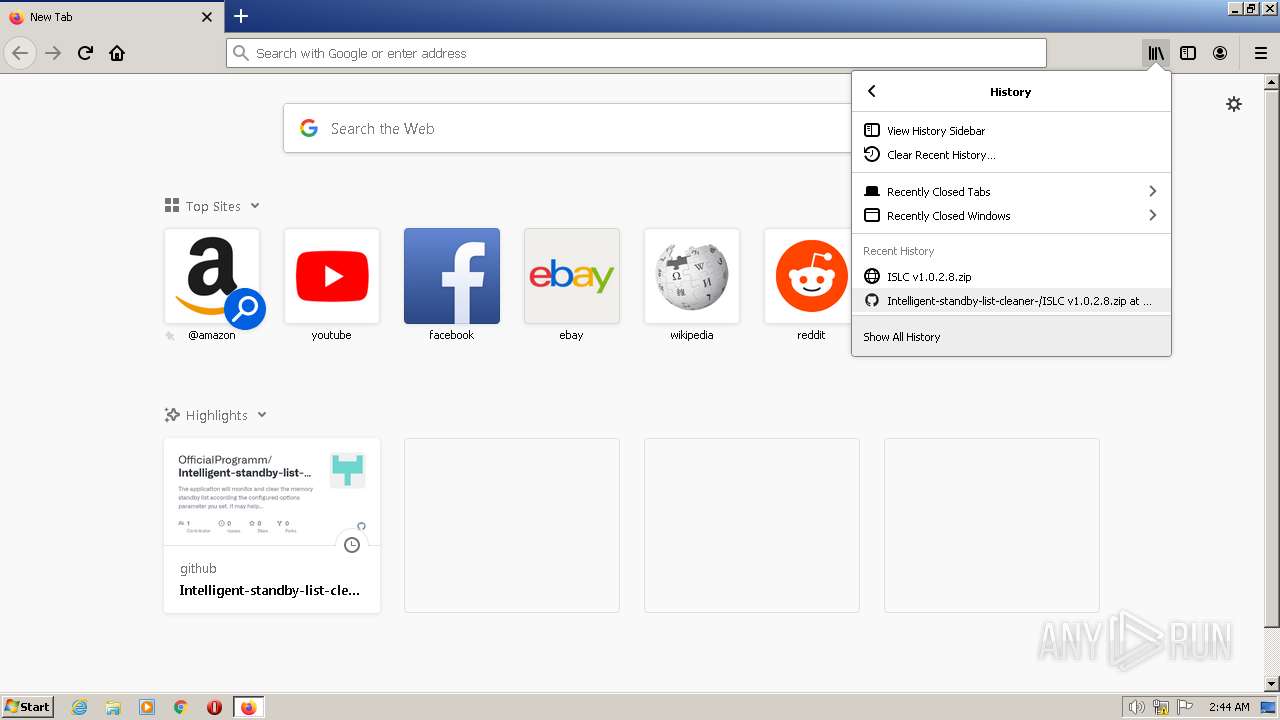Viewport: 1280px width, 720px height.
Task: Focus the address bar field
Action: coord(636,53)
